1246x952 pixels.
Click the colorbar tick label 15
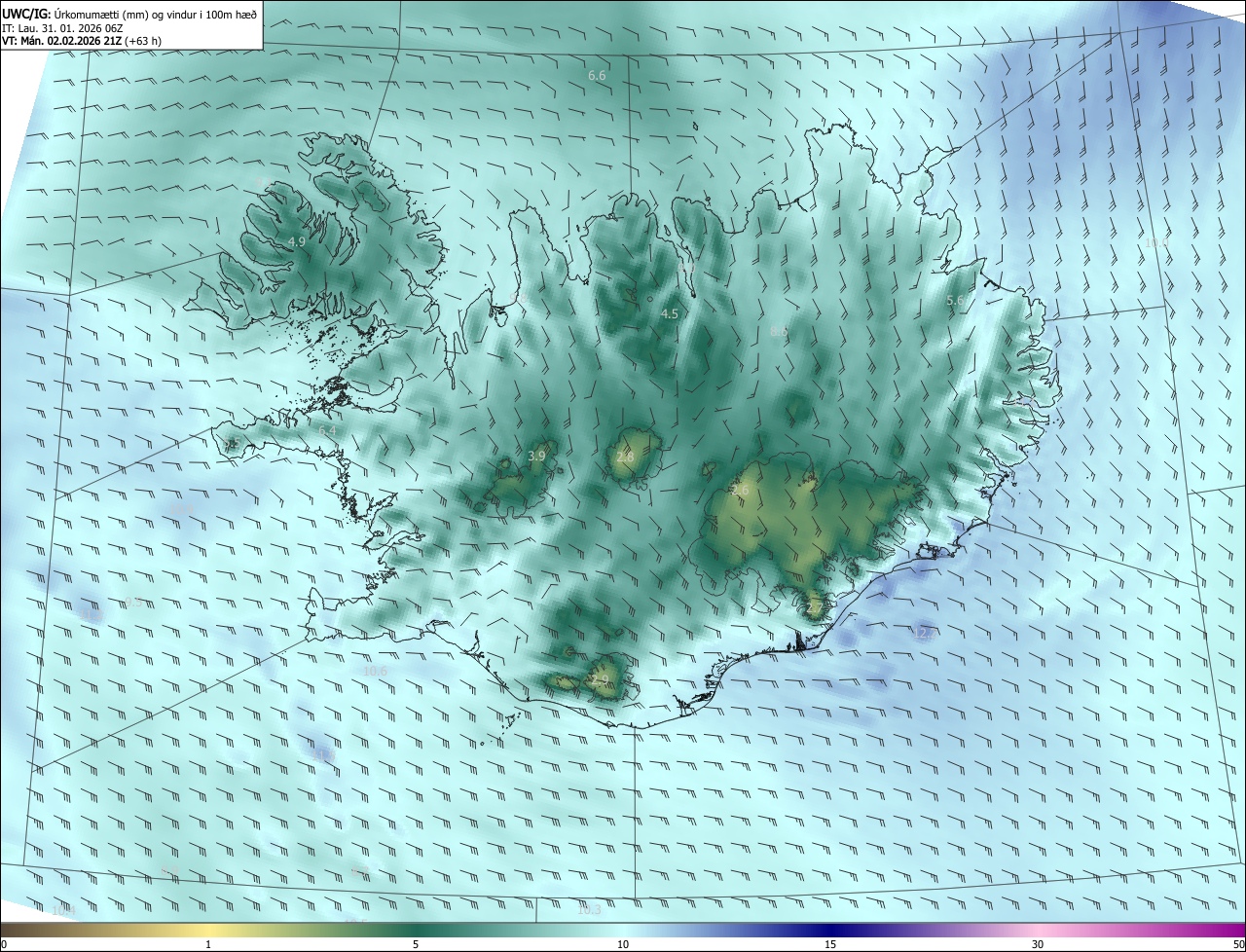point(830,944)
